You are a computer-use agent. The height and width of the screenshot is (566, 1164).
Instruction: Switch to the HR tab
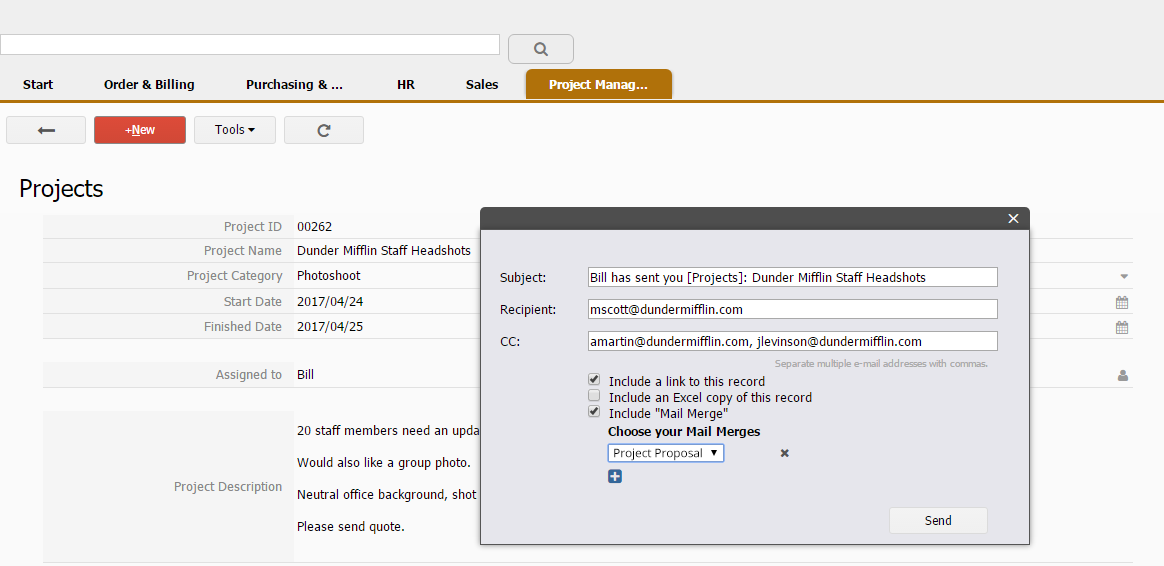(x=406, y=85)
